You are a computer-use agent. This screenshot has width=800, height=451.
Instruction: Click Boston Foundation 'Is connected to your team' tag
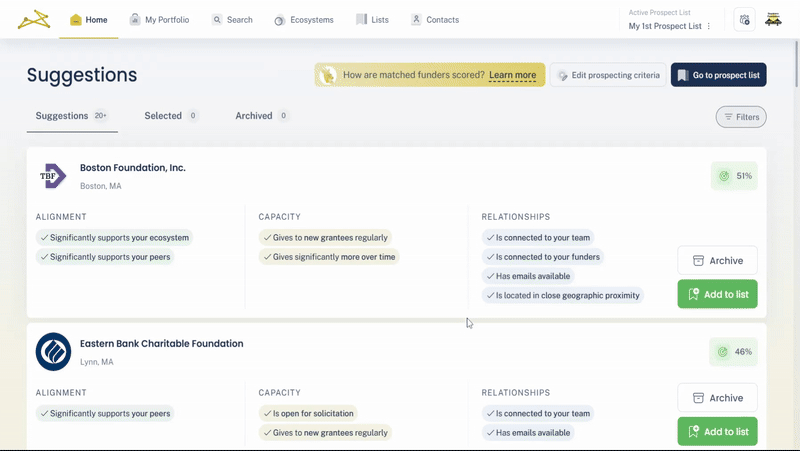[538, 238]
